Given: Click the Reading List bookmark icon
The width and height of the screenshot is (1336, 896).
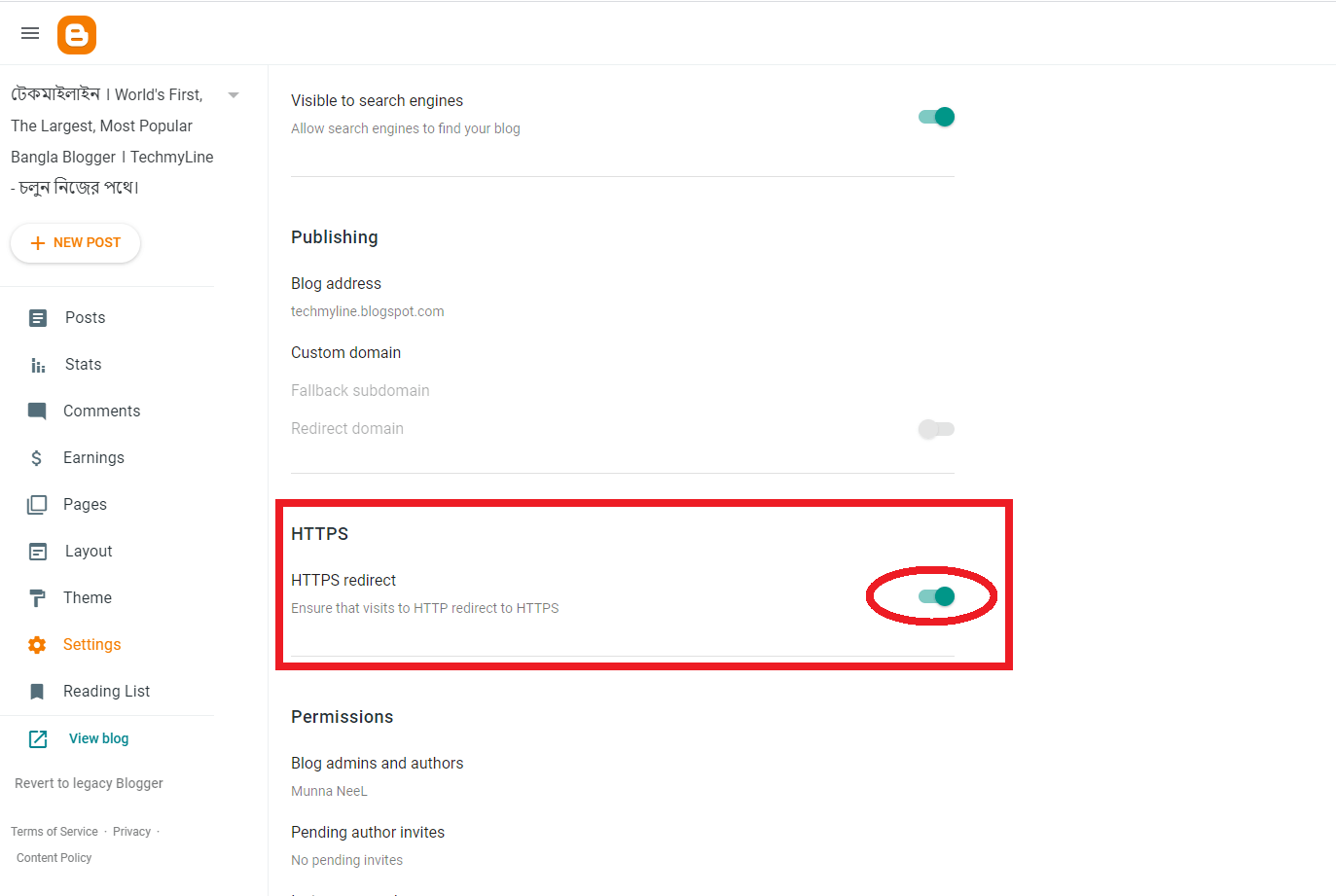Looking at the screenshot, I should click(x=37, y=691).
